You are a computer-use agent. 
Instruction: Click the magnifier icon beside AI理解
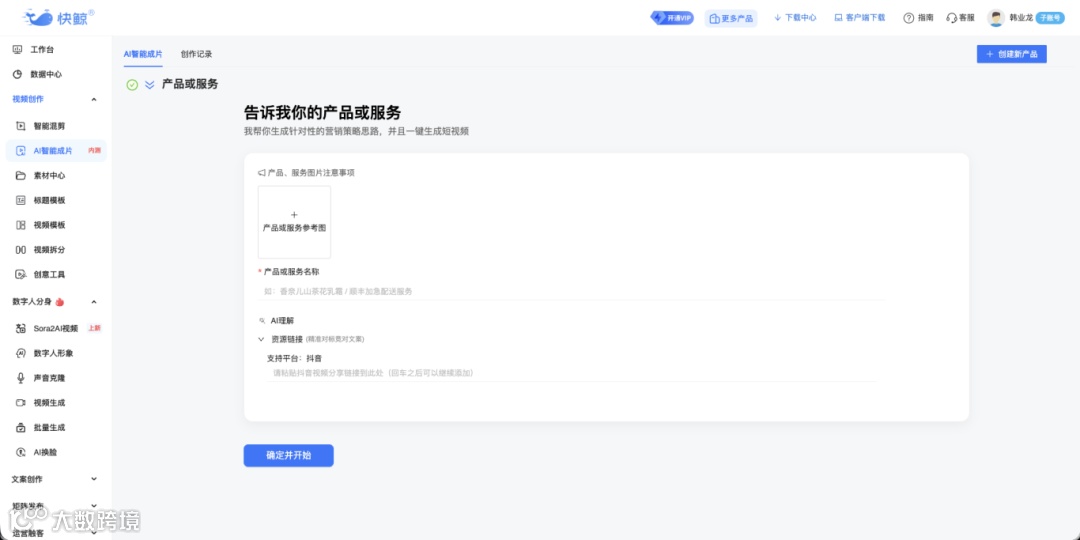point(262,321)
